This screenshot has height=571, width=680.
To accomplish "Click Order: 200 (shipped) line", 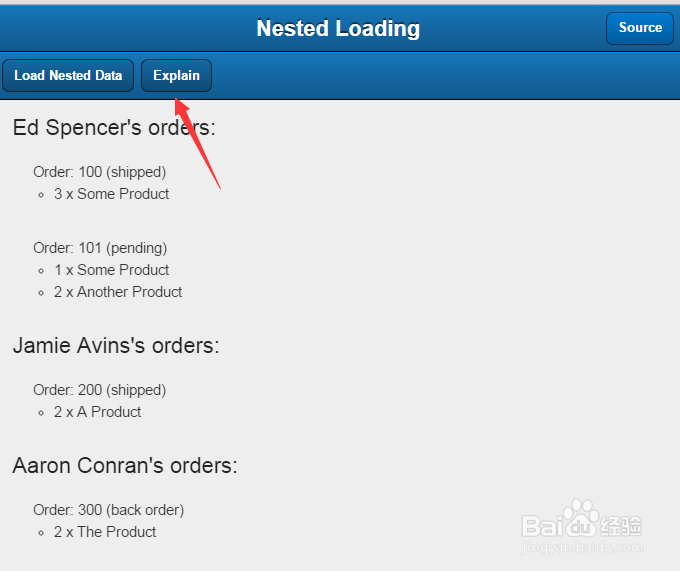I will pos(99,390).
